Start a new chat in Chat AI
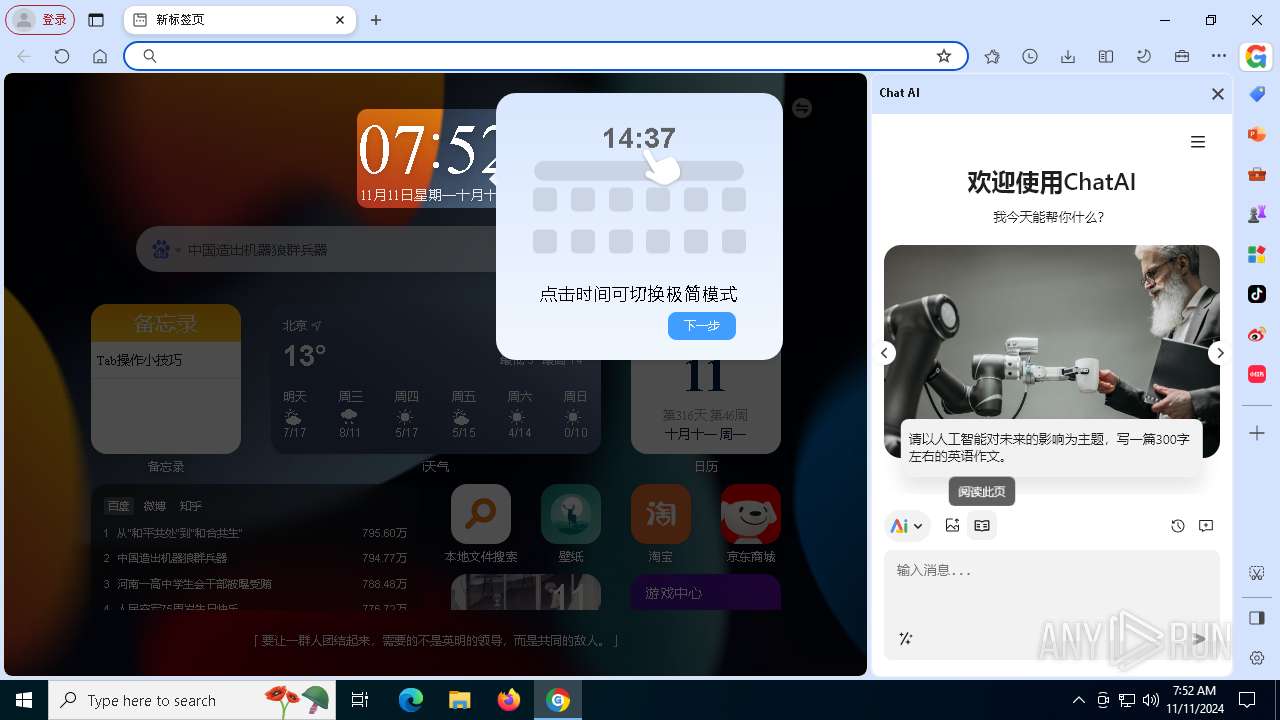 (x=1206, y=526)
